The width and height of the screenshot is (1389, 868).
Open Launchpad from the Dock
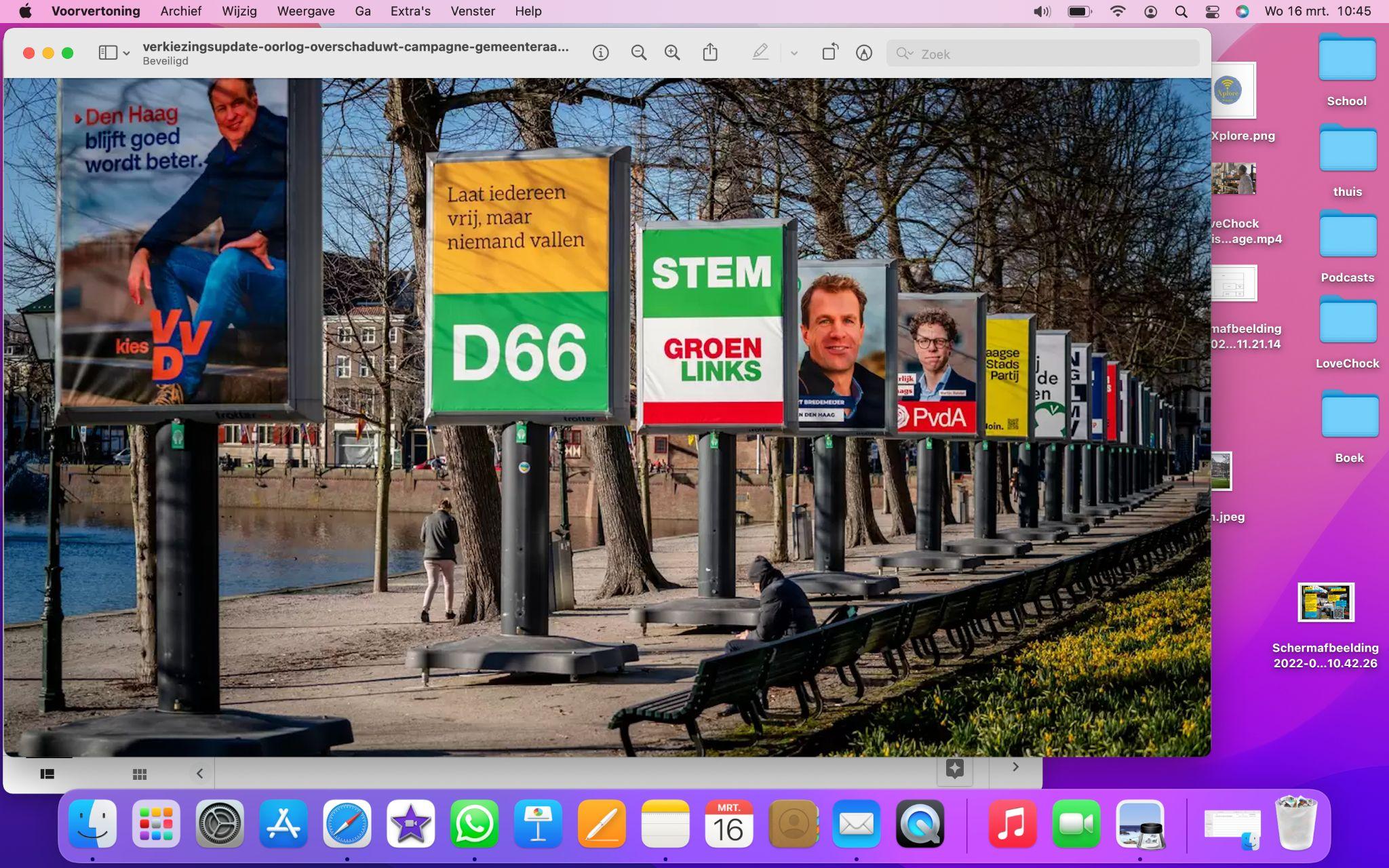[156, 824]
